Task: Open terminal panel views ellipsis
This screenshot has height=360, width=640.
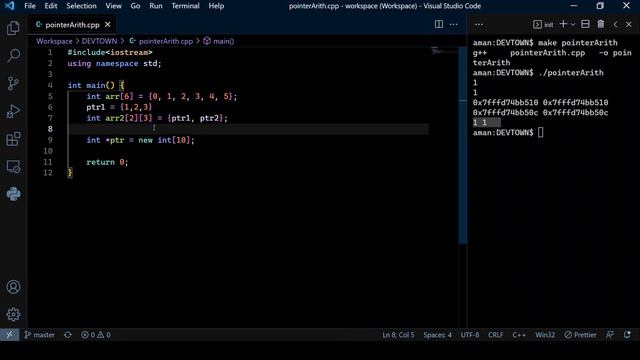Action: pyautogui.click(x=479, y=24)
